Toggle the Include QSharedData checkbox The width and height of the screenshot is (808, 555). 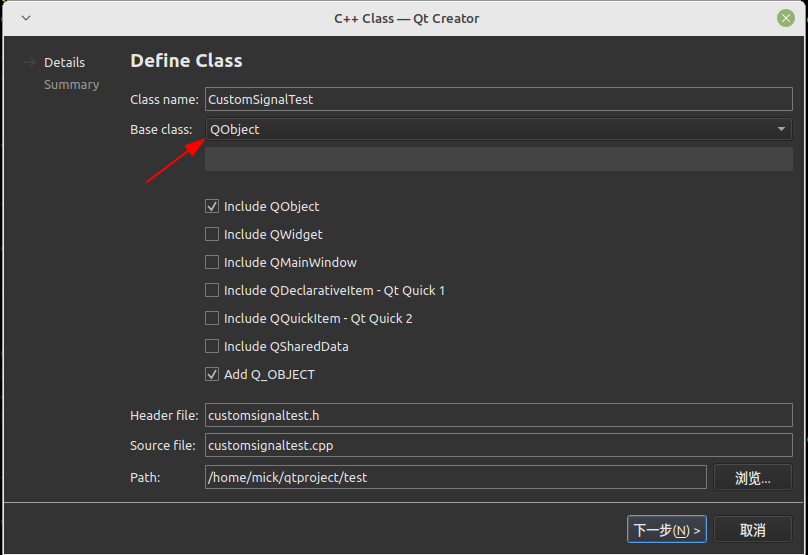[x=212, y=347]
